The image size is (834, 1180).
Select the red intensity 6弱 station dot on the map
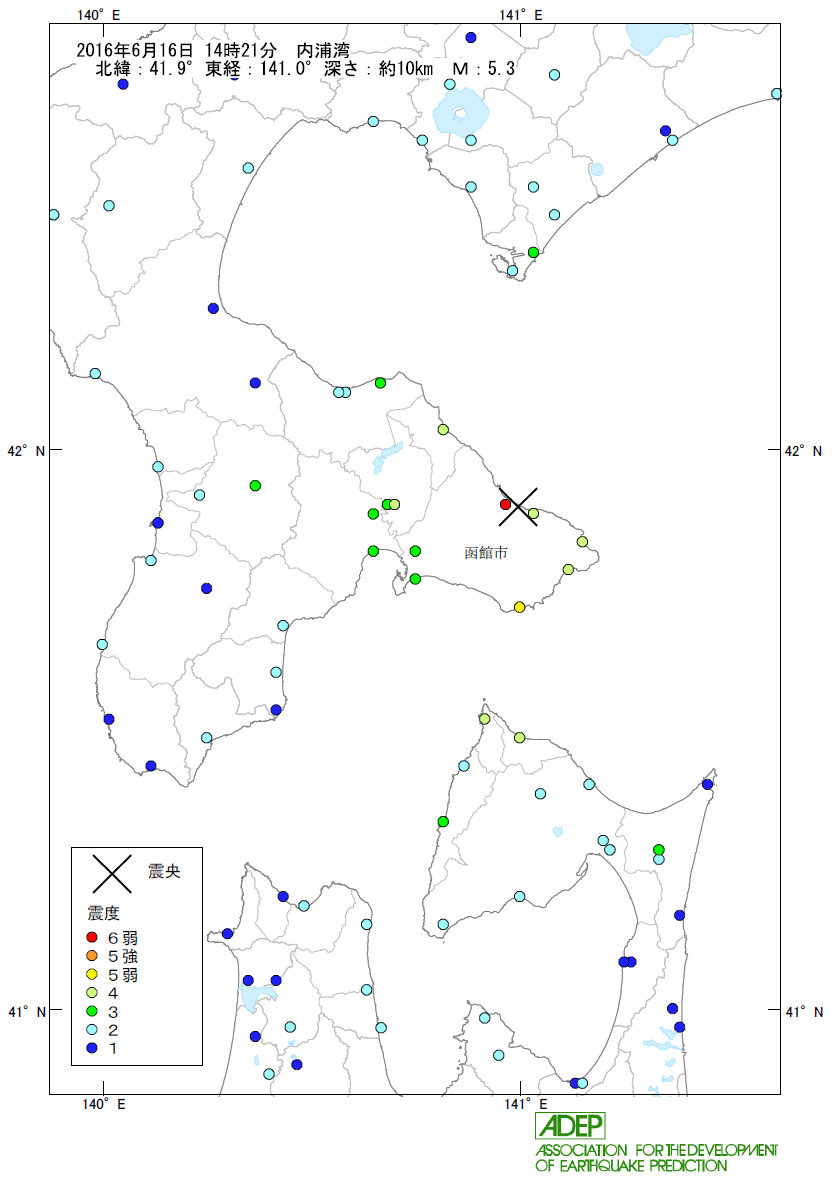pos(506,504)
